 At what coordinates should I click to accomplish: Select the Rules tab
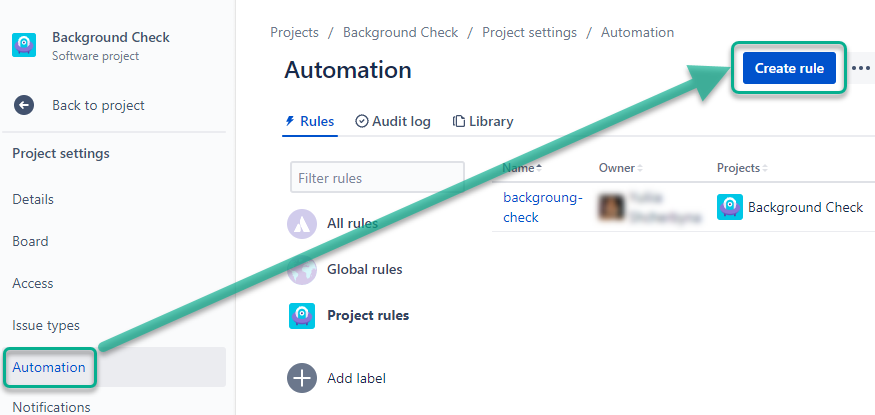[x=310, y=121]
